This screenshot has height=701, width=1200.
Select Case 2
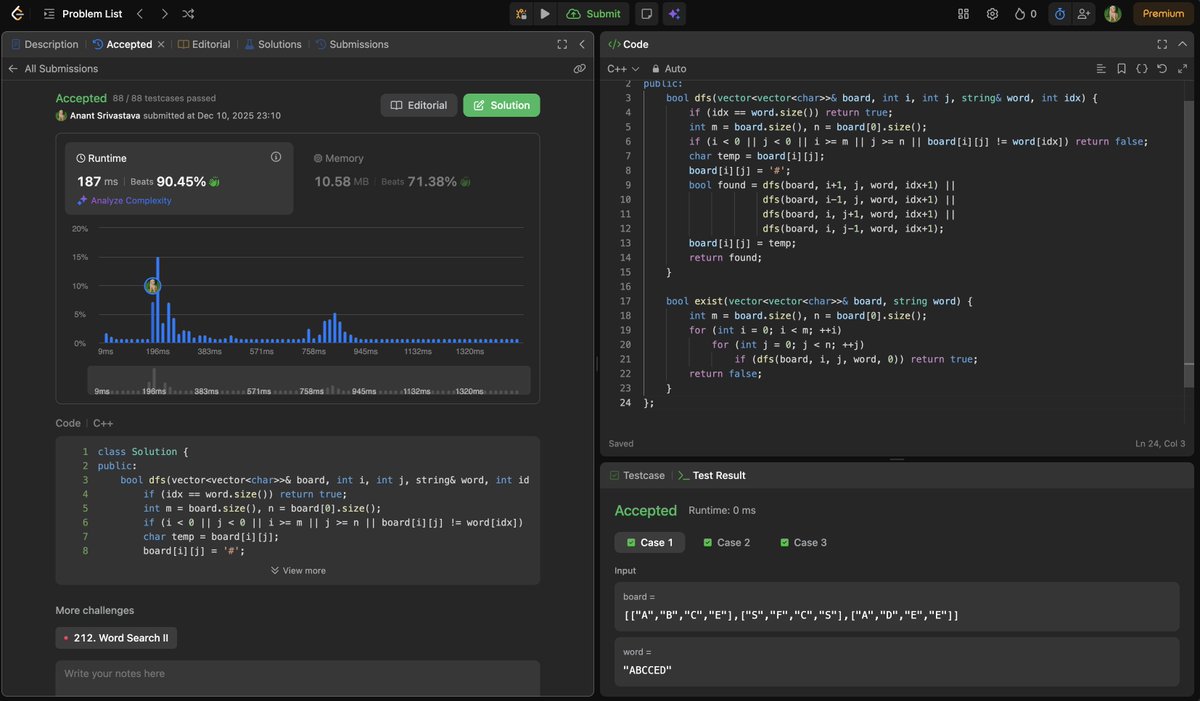click(x=727, y=542)
